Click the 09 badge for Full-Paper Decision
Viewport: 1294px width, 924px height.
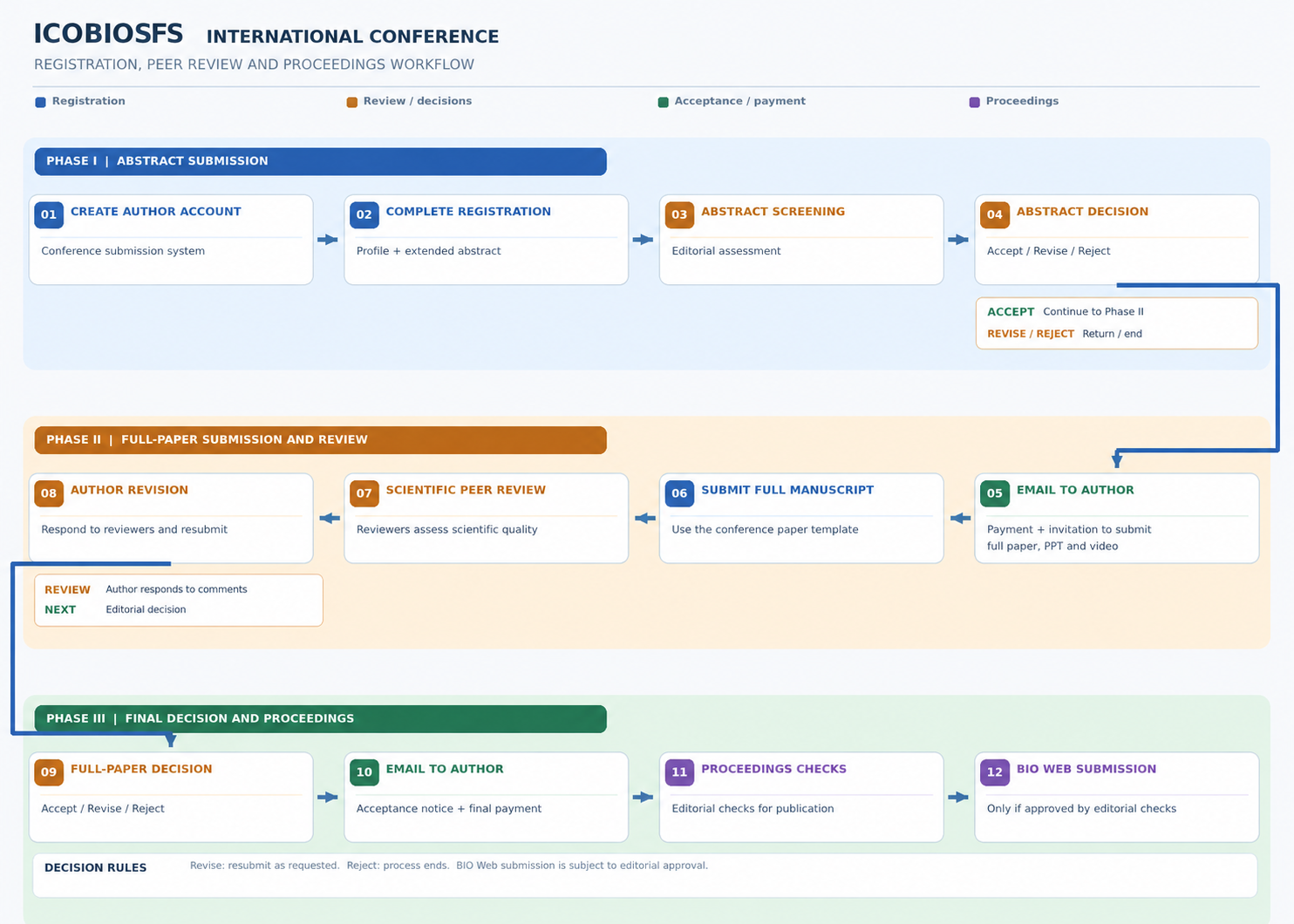point(49,772)
